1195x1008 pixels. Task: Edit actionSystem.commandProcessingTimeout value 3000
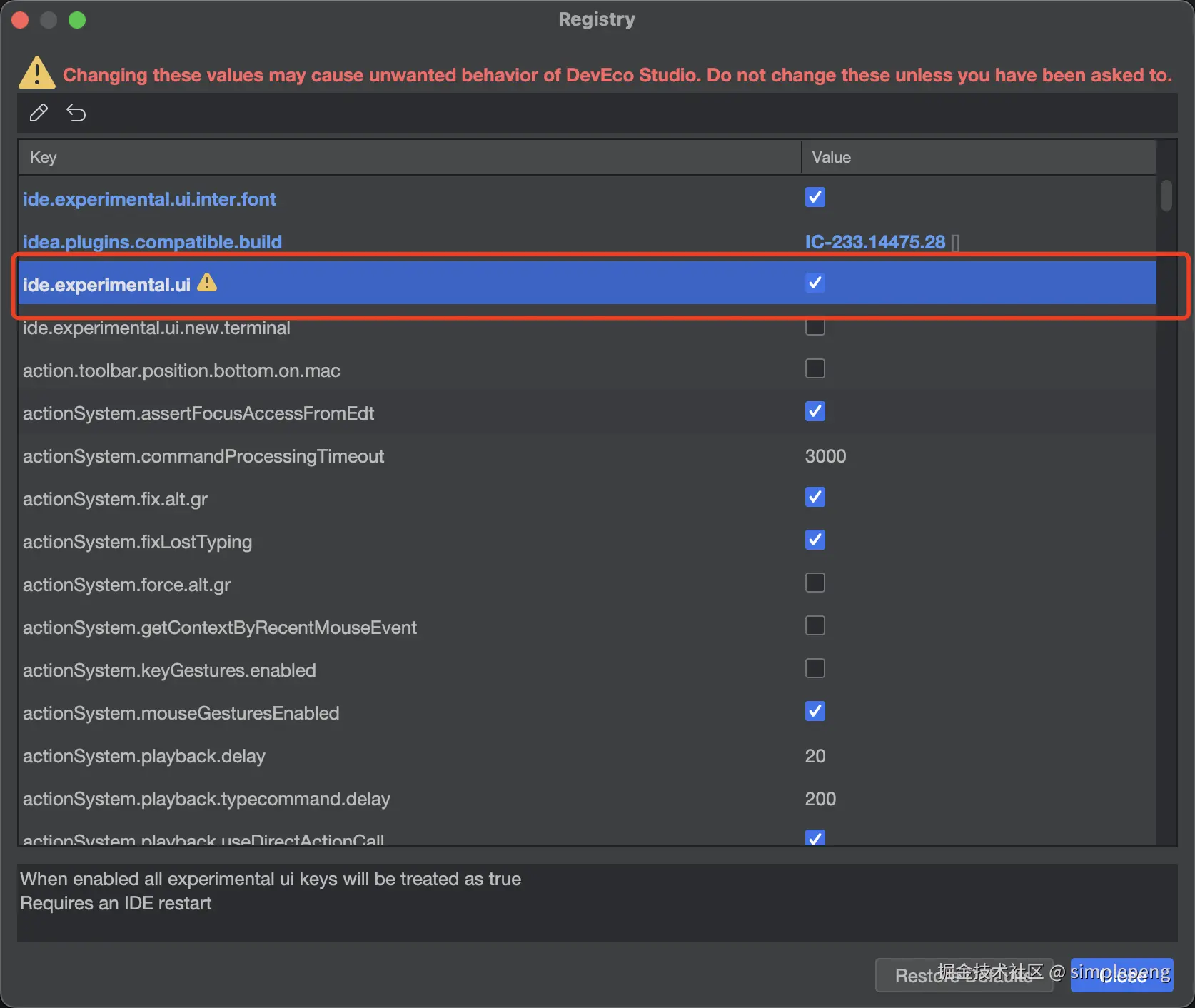click(x=825, y=456)
